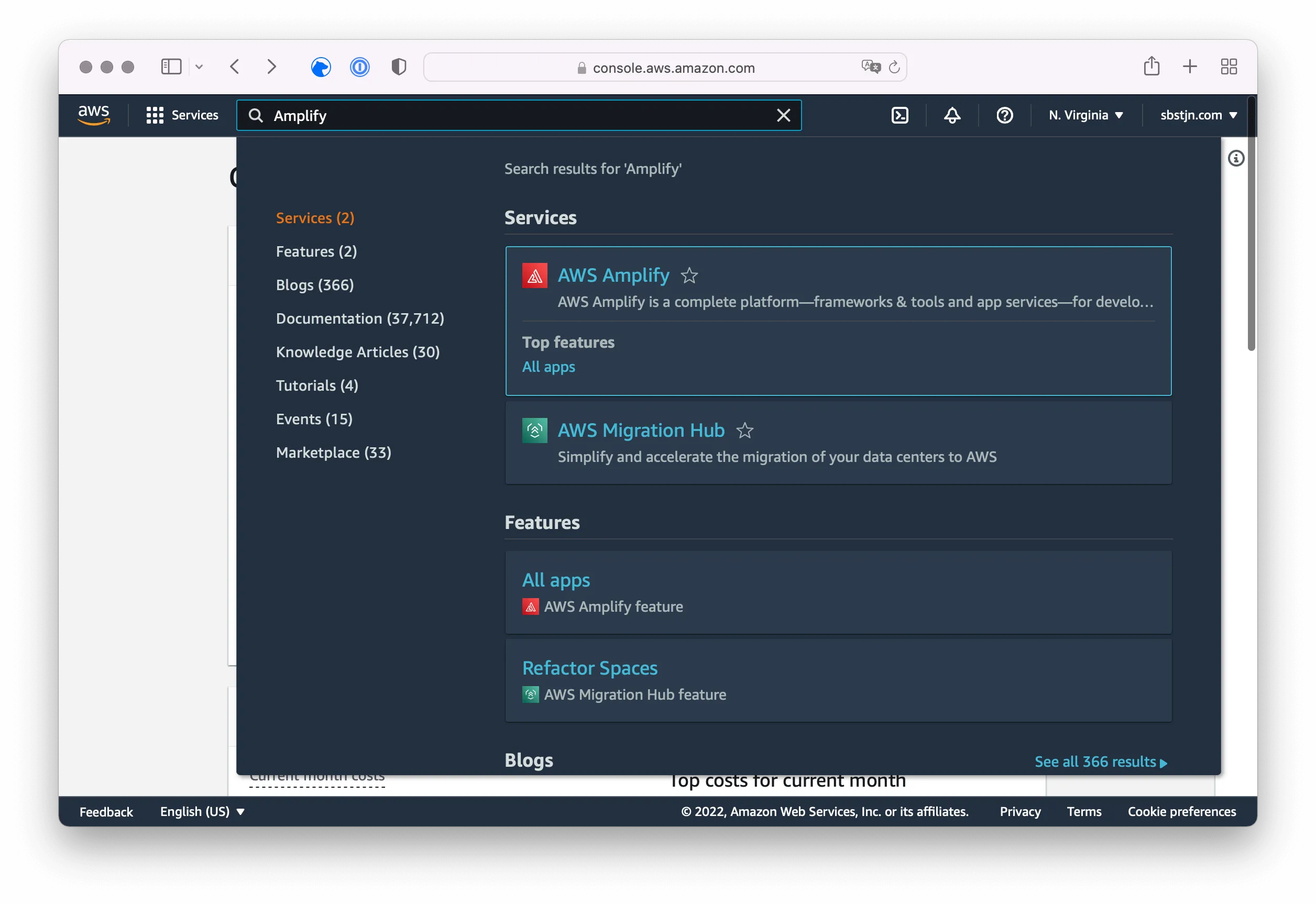
Task: Click the red AWS Amplify service icon
Action: (x=535, y=276)
